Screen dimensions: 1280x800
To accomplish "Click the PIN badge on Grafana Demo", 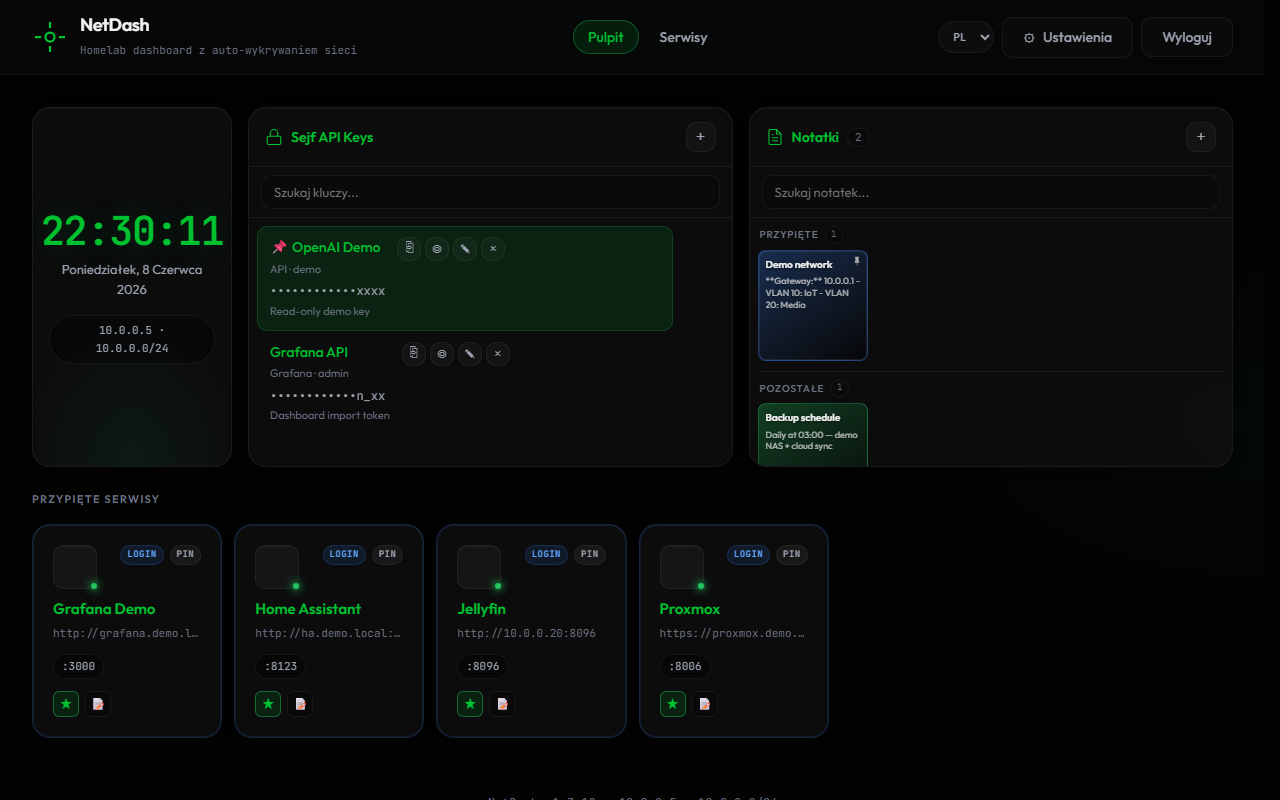I will (x=185, y=554).
